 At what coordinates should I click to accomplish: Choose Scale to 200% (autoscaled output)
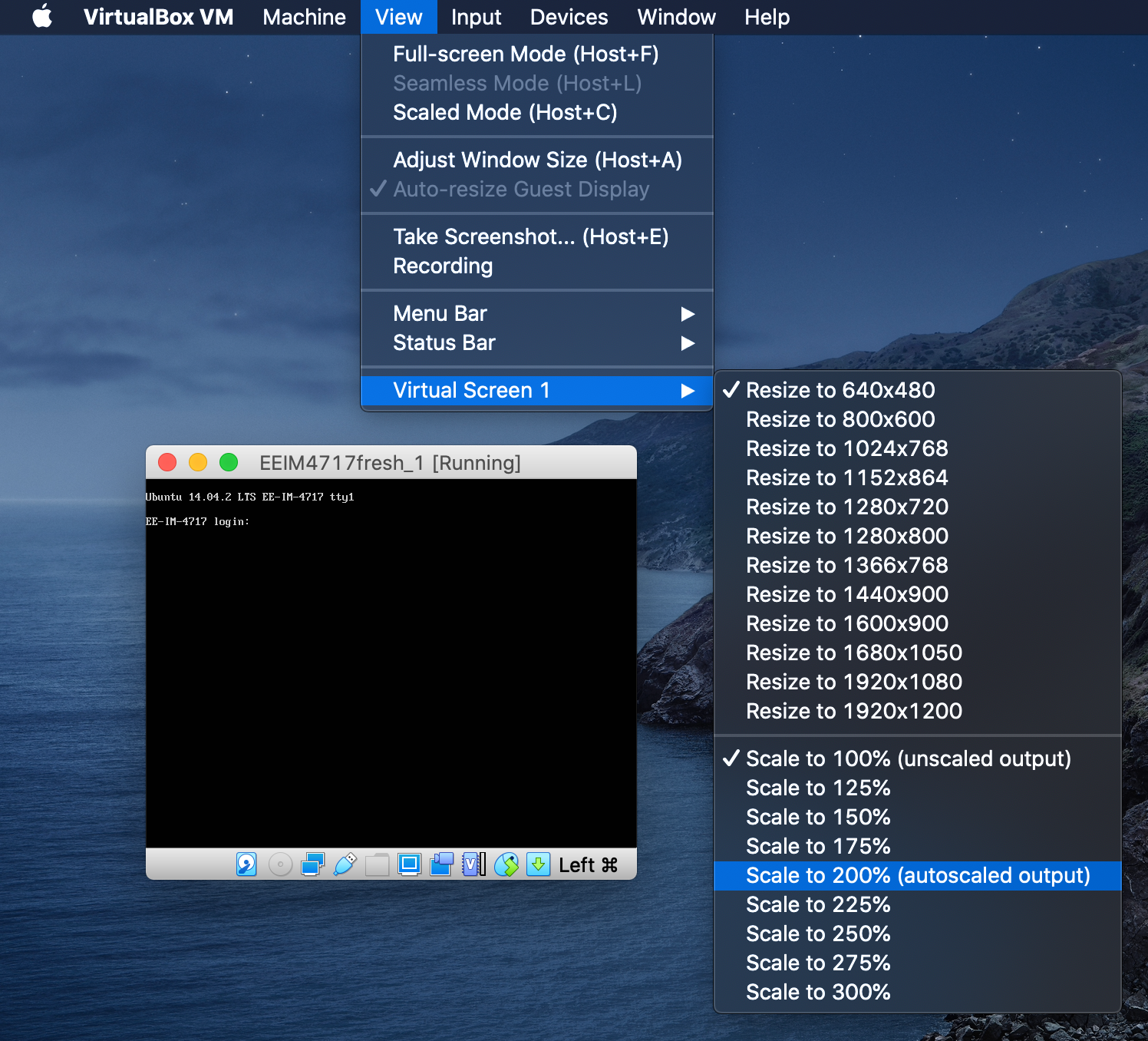pos(918,875)
